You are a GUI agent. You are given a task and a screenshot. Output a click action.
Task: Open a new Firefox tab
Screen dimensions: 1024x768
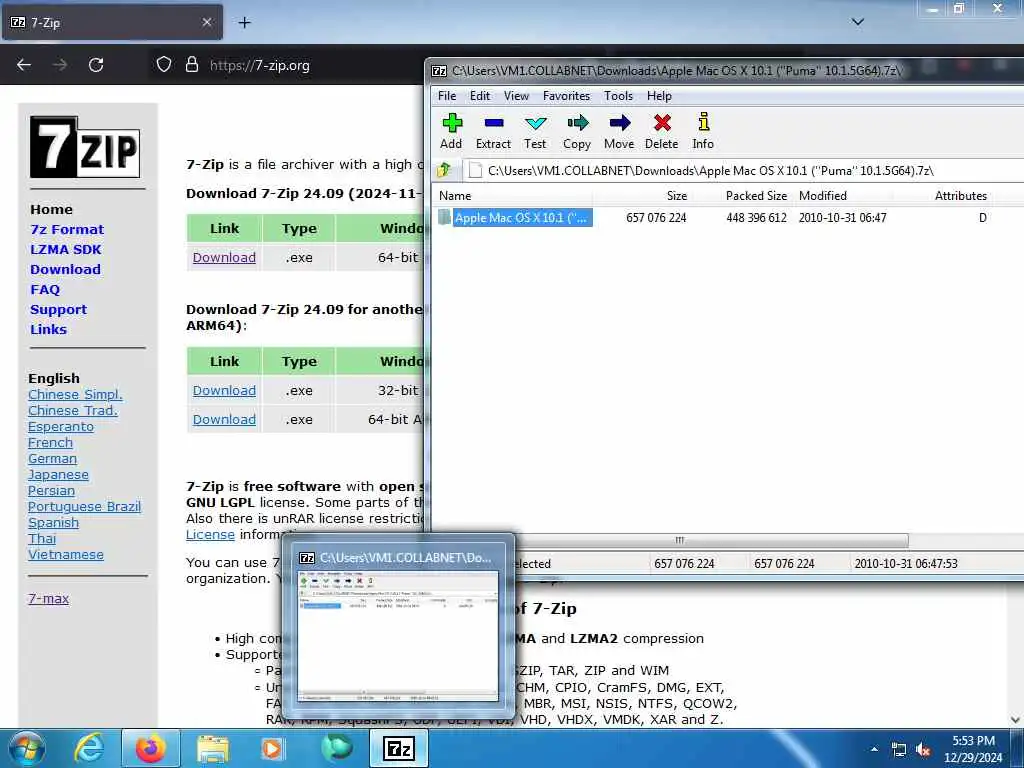coord(244,23)
